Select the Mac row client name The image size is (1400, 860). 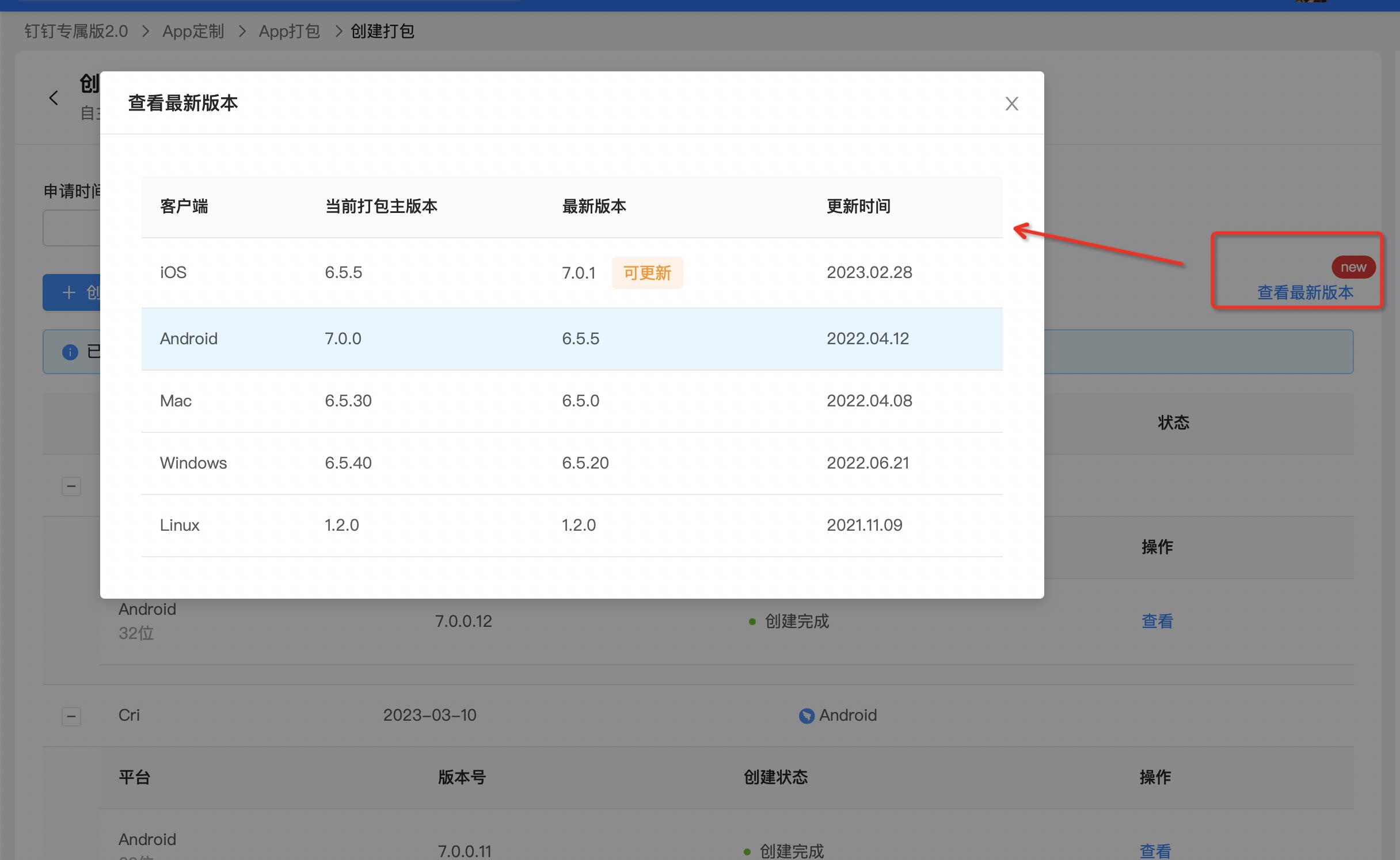pyautogui.click(x=176, y=401)
